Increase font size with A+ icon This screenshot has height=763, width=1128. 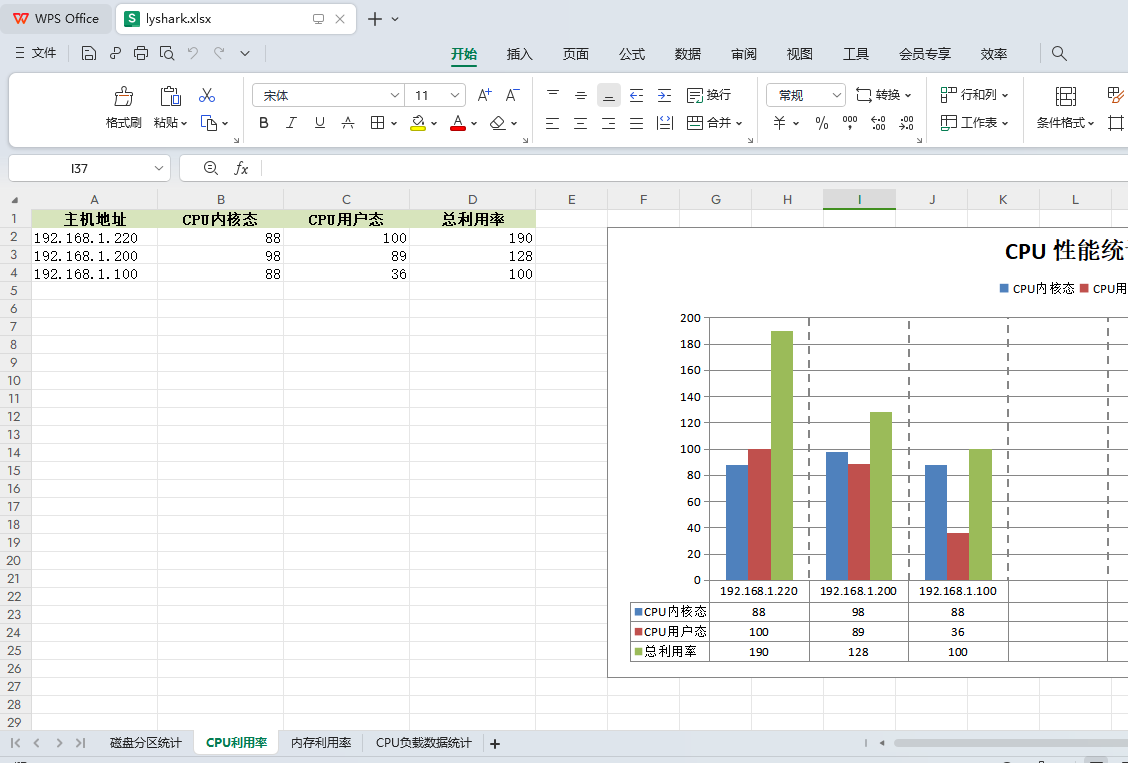(484, 95)
